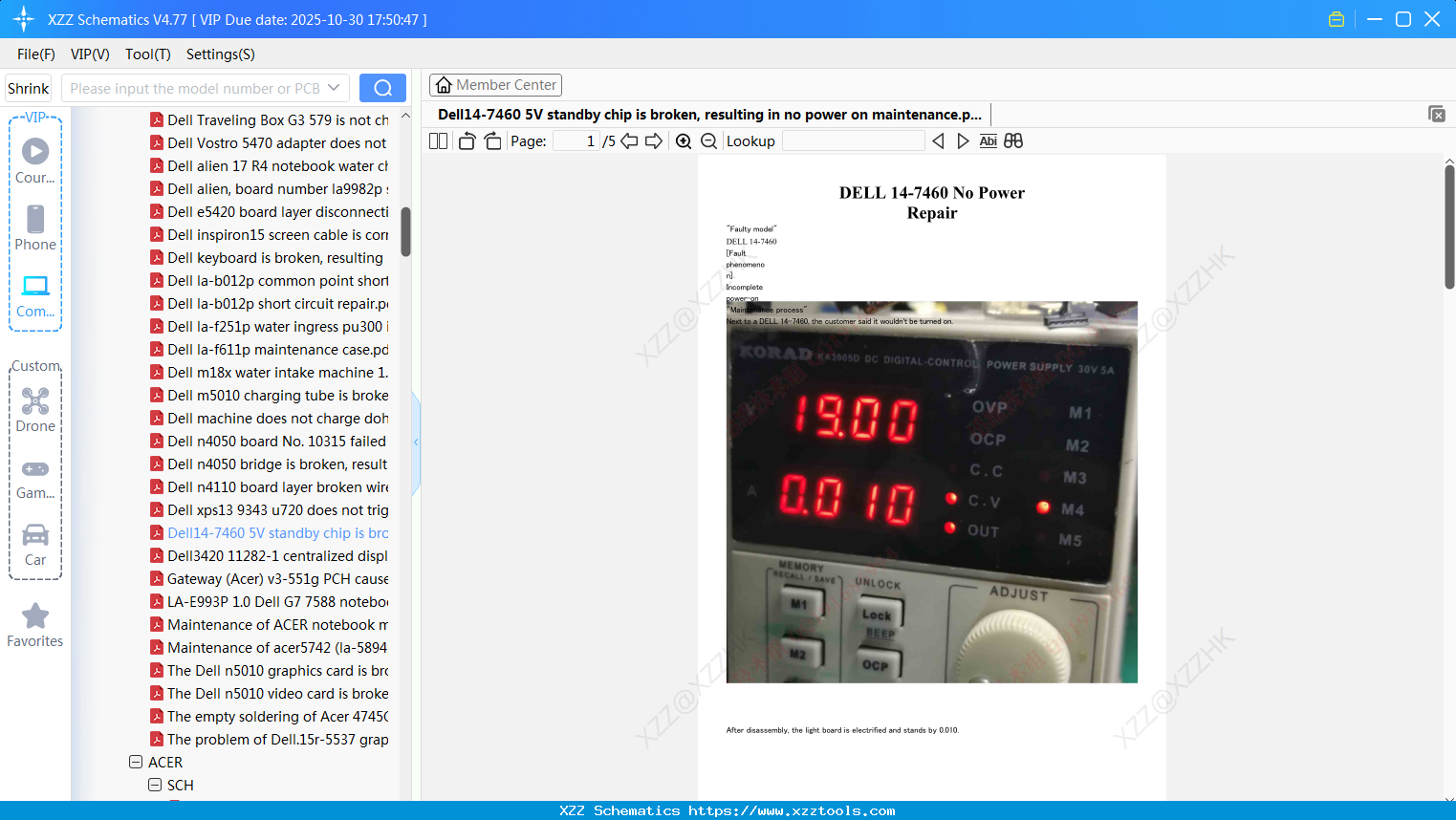Open 'Dell la-f611p maintenance case' file
The image size is (1456, 820).
270,349
